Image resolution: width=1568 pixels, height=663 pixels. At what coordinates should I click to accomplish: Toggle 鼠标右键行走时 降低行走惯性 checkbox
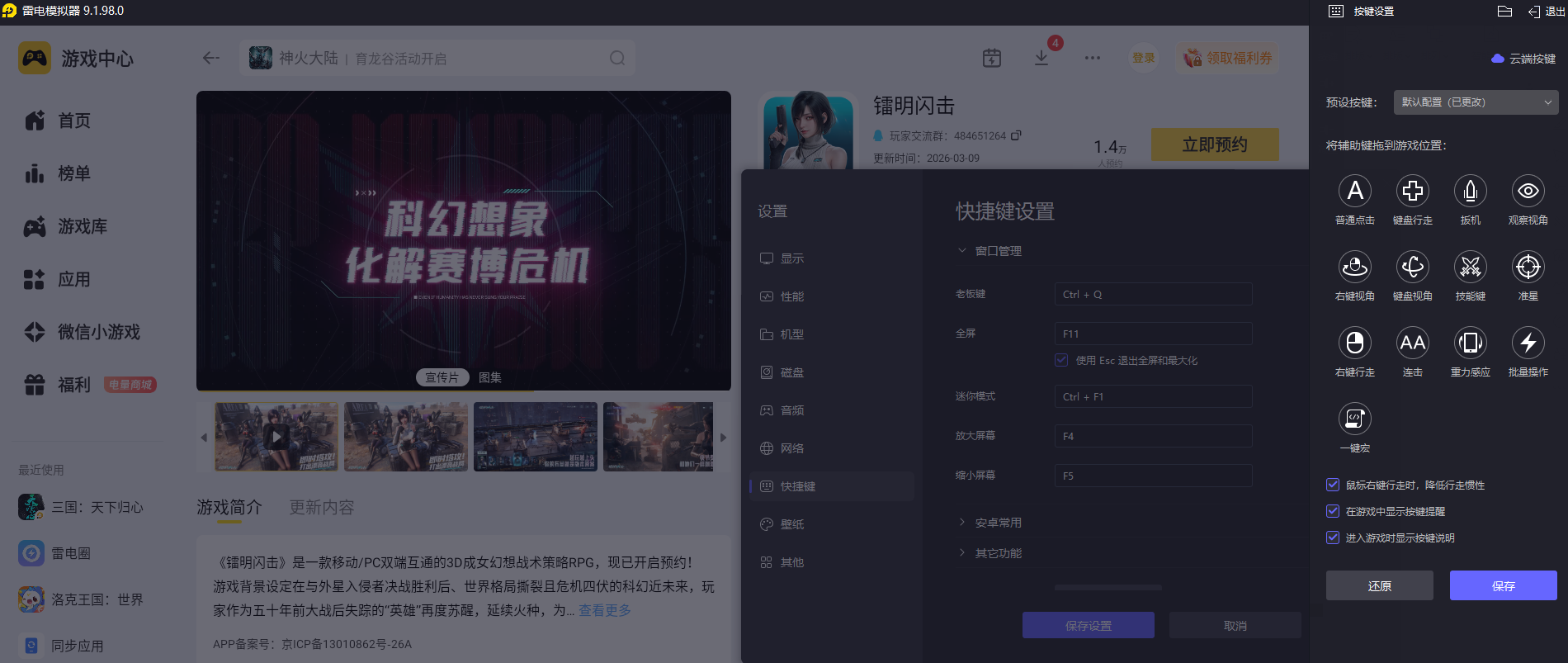(1333, 485)
